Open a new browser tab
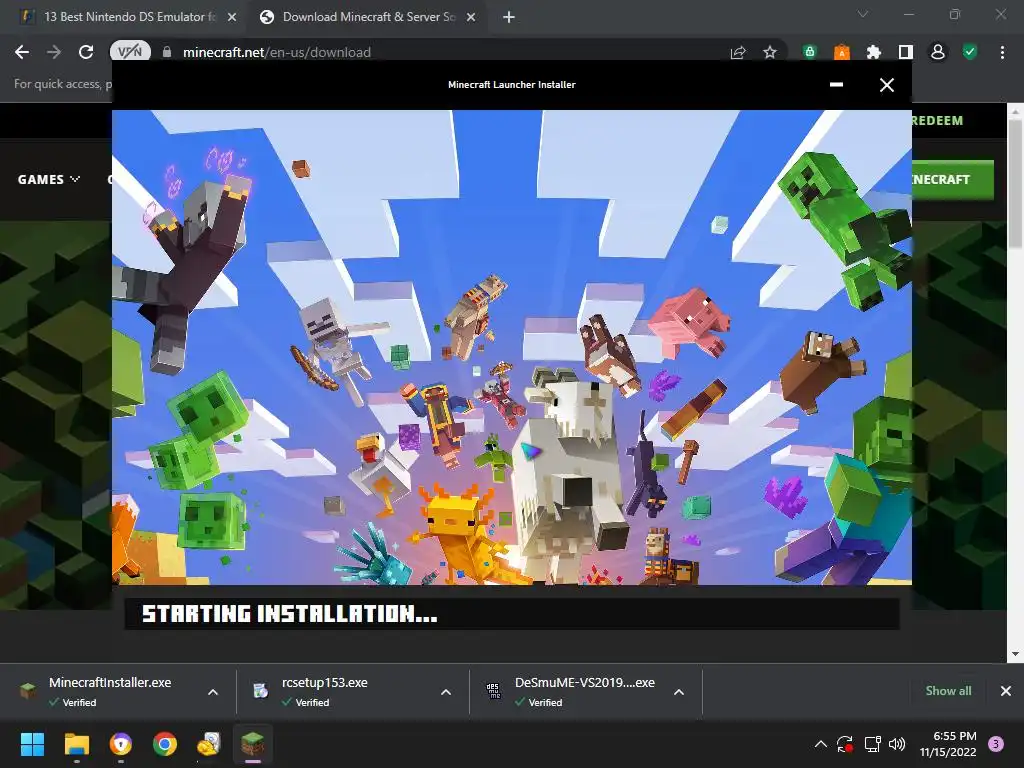1024x768 pixels. (x=509, y=17)
